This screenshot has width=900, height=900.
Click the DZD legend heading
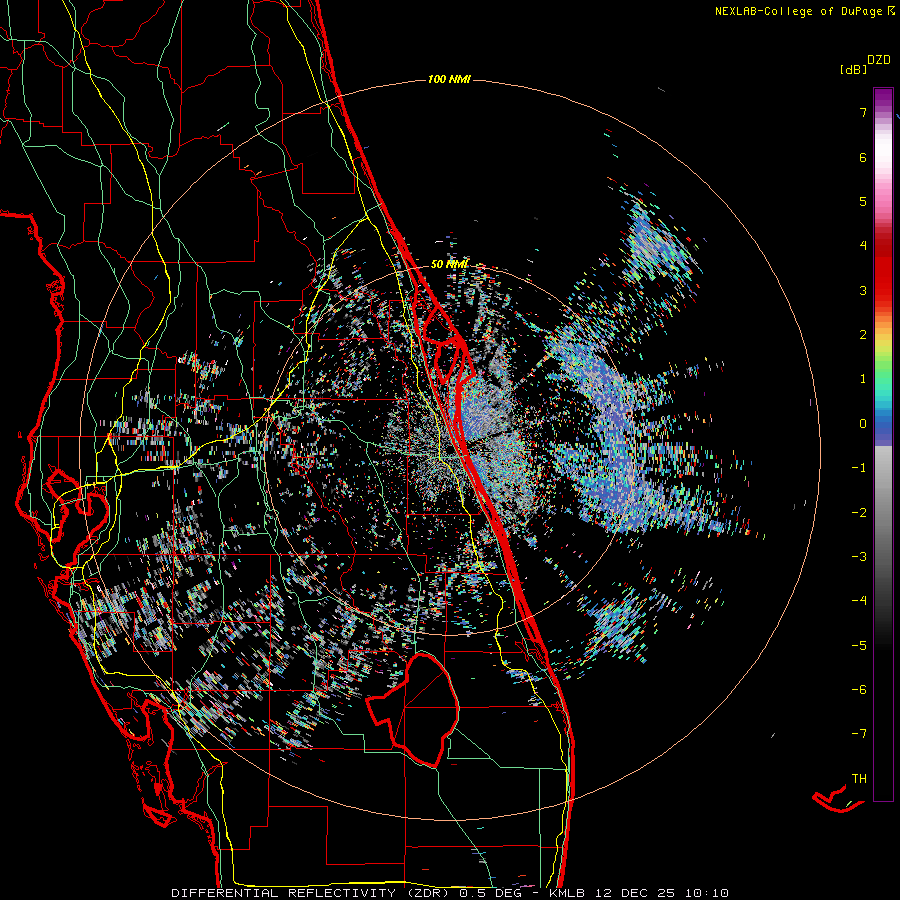click(879, 60)
